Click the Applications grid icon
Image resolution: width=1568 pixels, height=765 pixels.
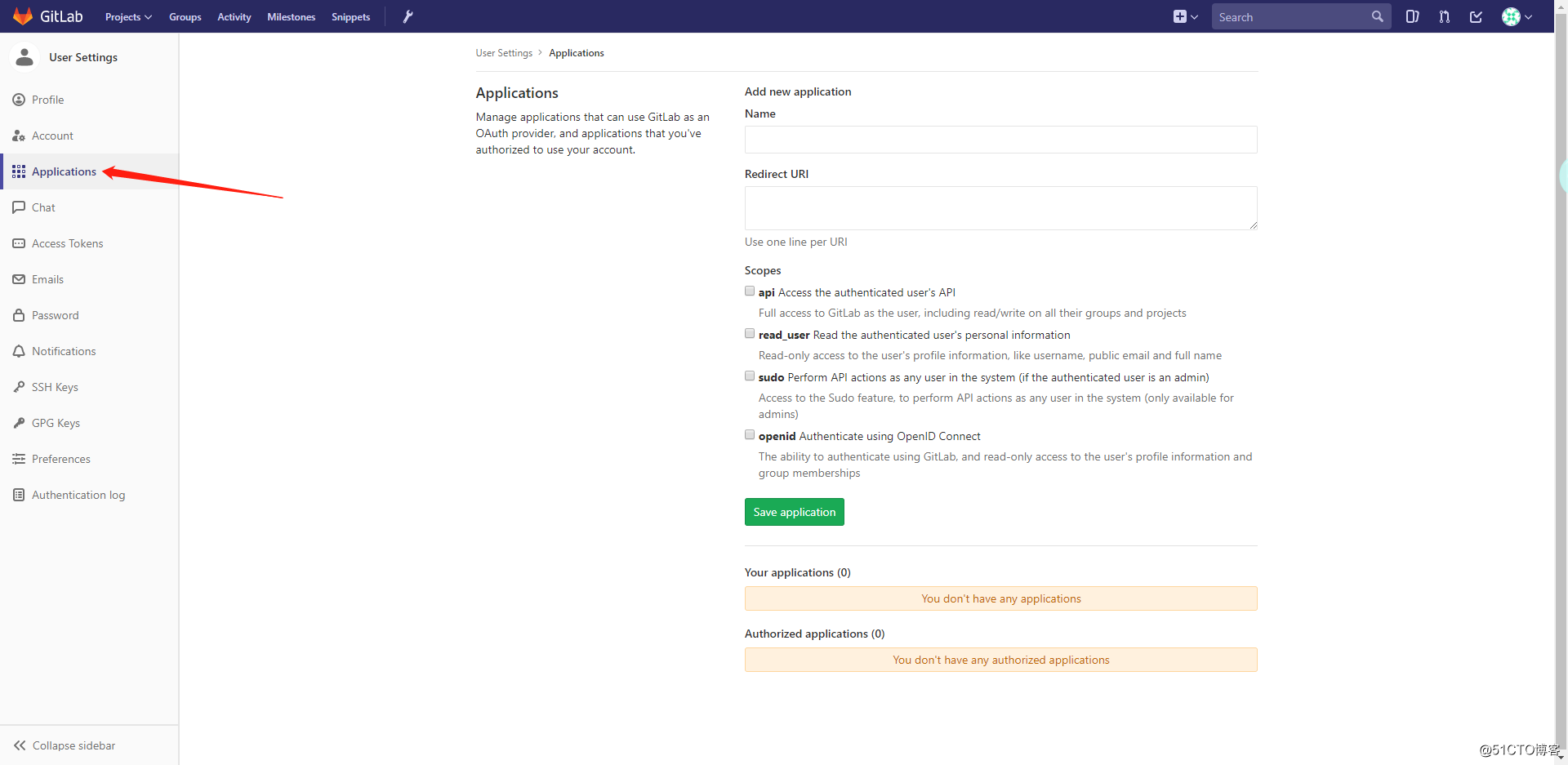(x=19, y=171)
